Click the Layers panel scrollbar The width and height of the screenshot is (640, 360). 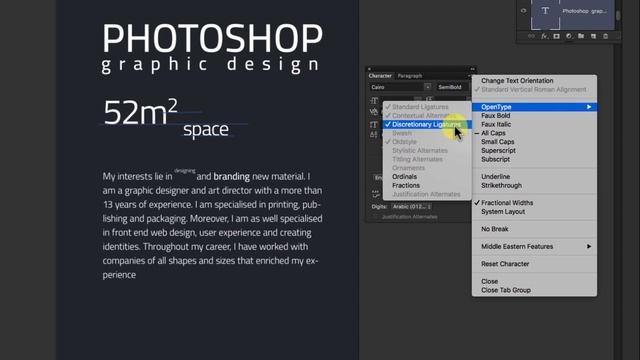[x=618, y=16]
